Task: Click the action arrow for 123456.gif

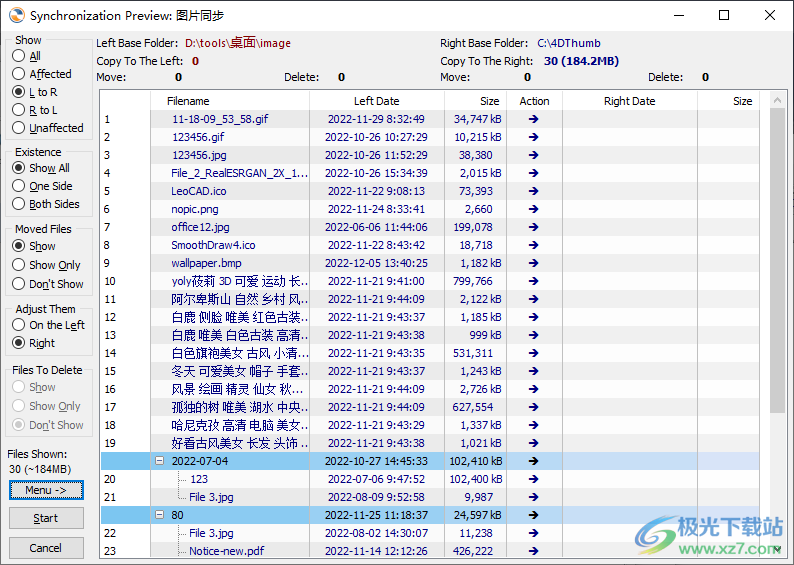Action: [533, 137]
